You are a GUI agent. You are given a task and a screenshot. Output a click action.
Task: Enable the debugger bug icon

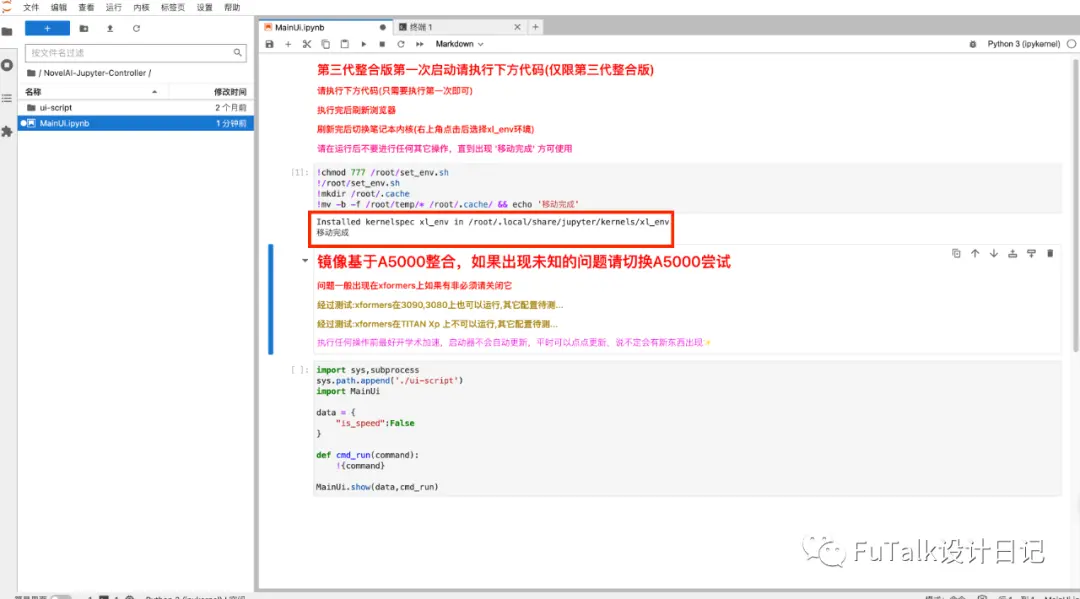[973, 44]
